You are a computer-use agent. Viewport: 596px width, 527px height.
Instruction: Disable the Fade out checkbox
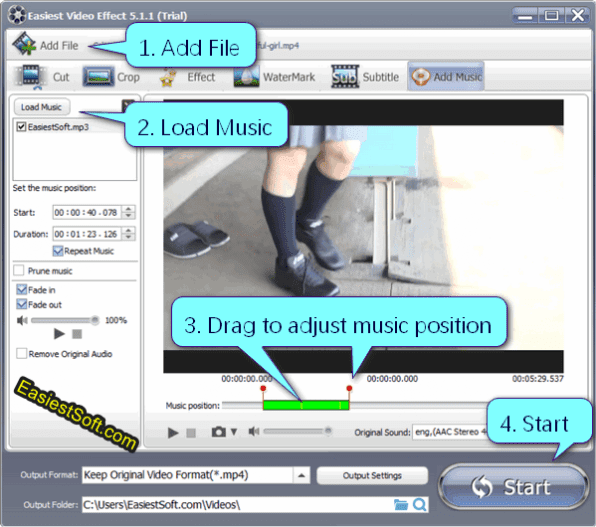(21, 304)
